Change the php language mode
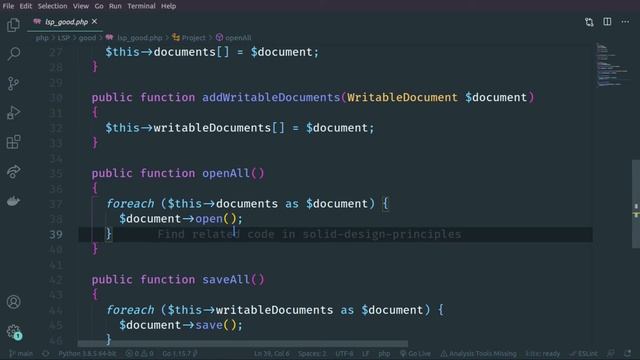The height and width of the screenshot is (360, 640). pos(384,353)
